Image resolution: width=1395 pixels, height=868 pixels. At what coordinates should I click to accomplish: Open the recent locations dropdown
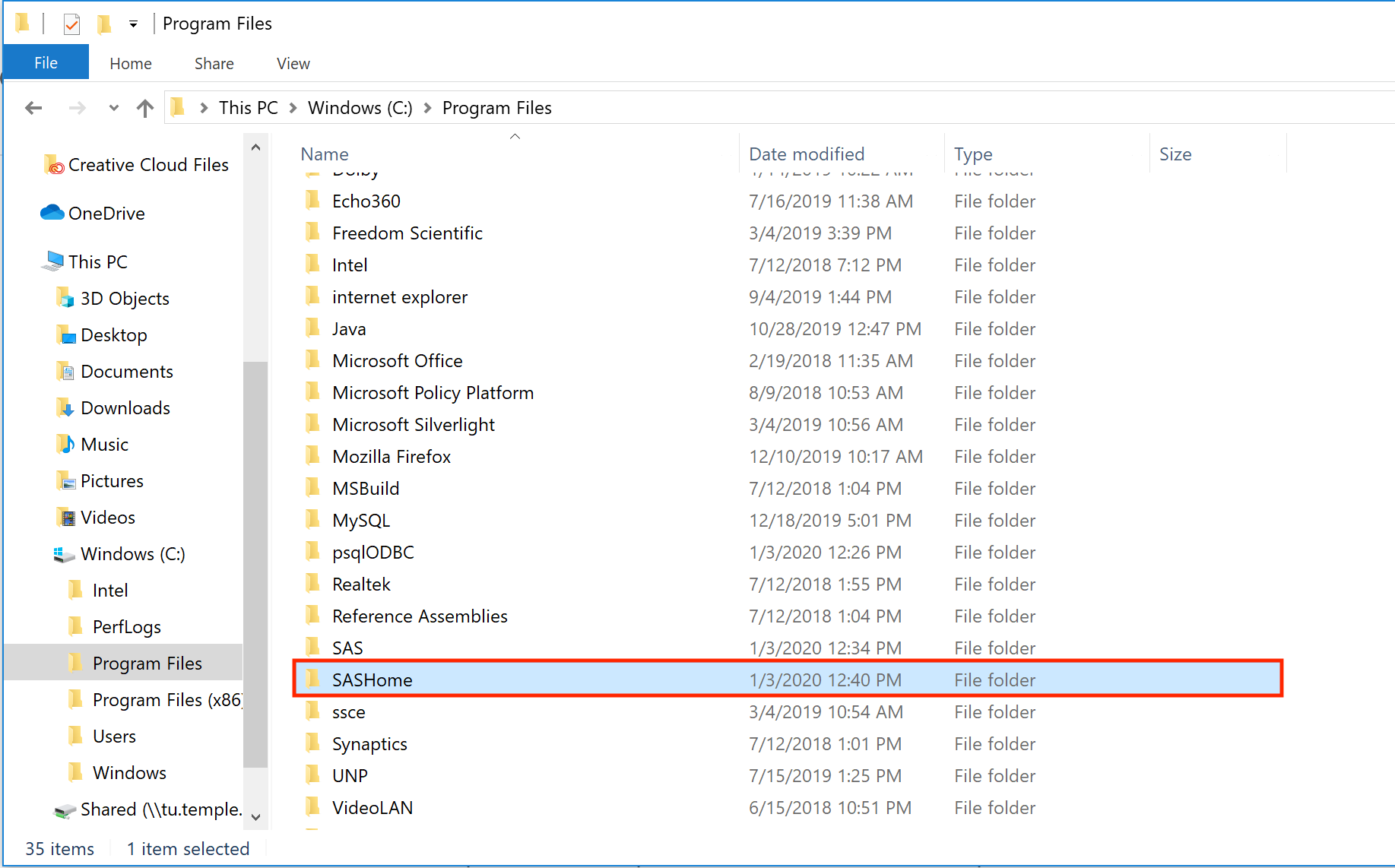114,108
